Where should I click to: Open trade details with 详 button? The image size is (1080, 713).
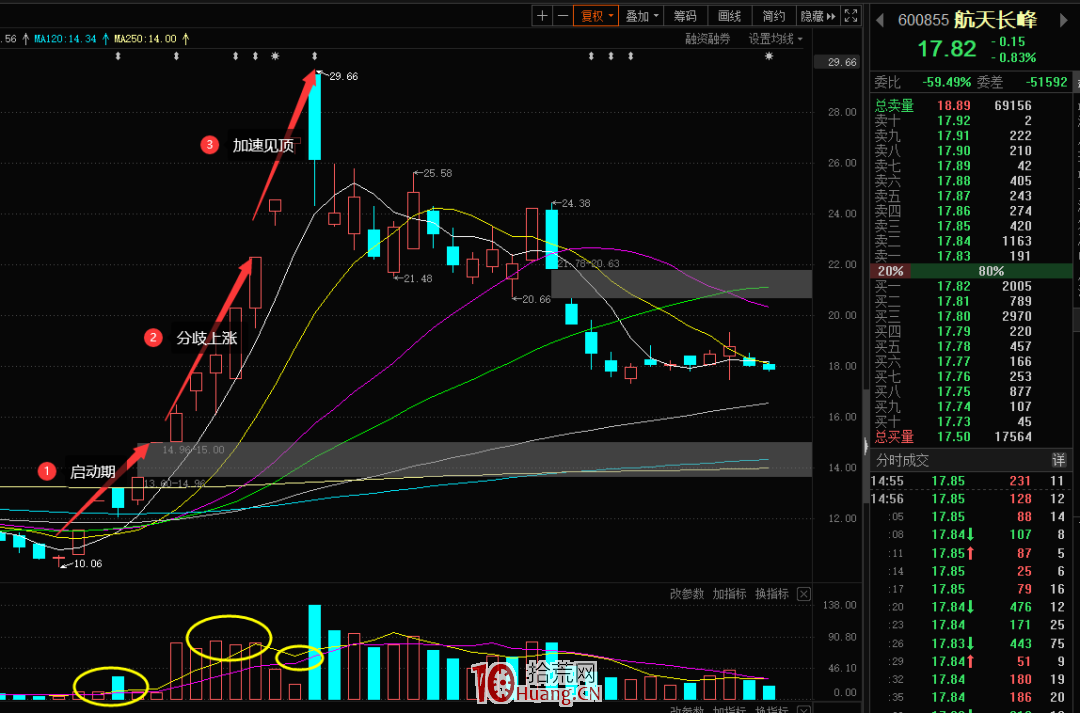click(1059, 460)
